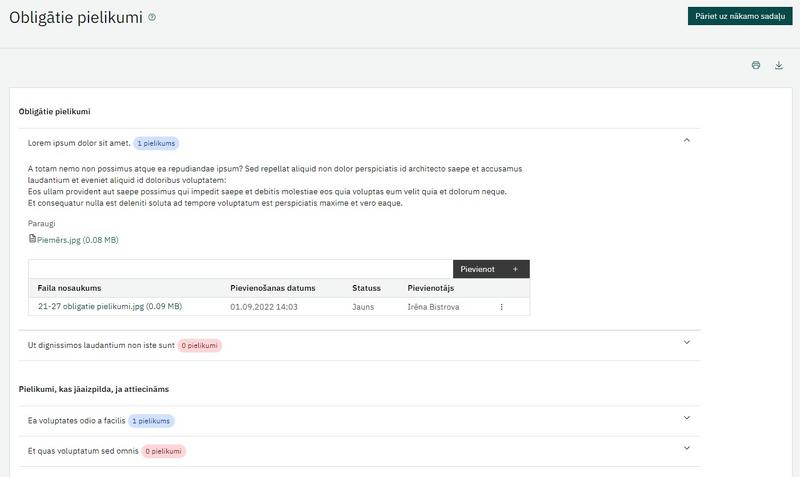Image resolution: width=800 pixels, height=477 pixels.
Task: Click the file icon next to Piemērs.jpg
Action: pos(32,239)
